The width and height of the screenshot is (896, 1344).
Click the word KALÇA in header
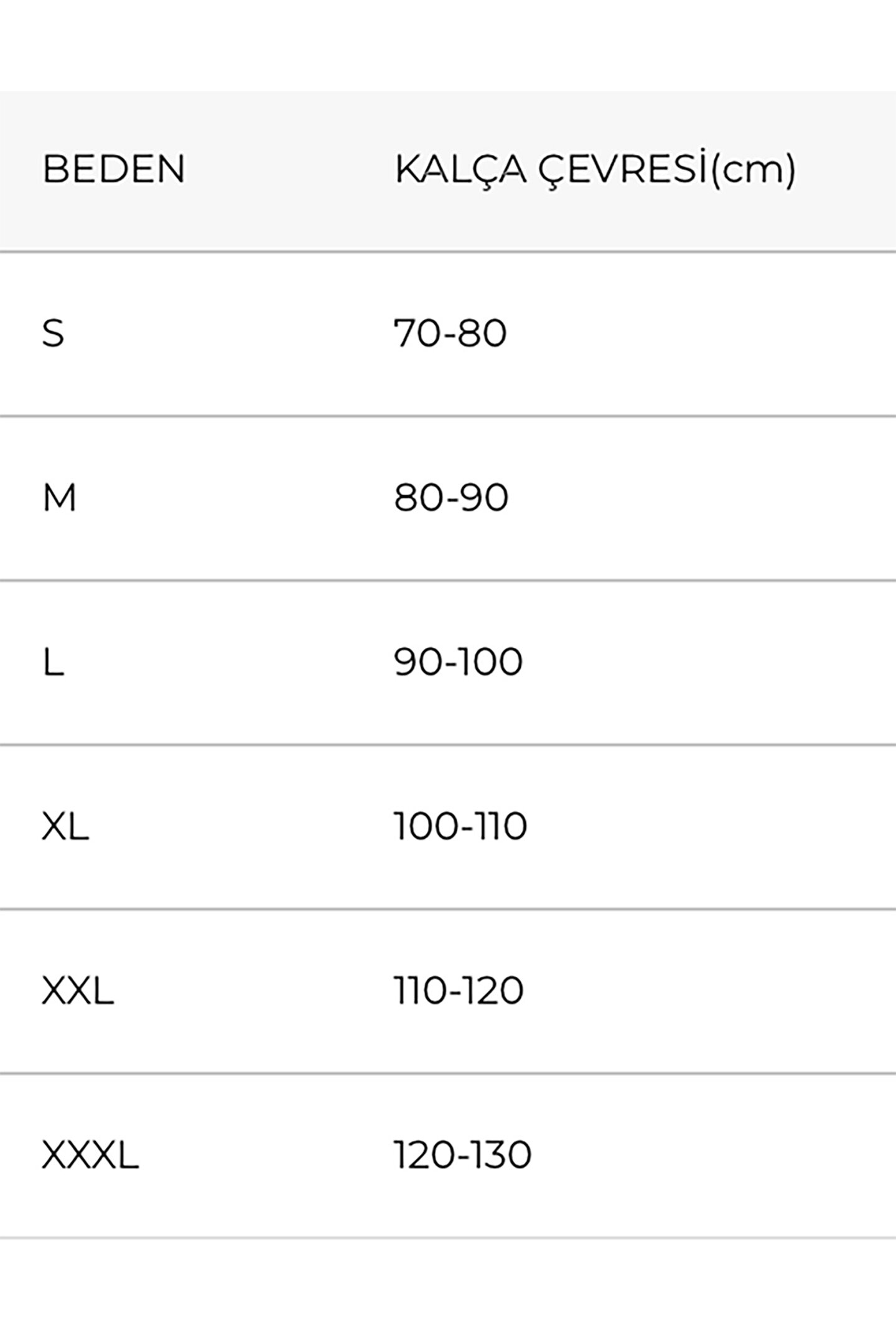[461, 169]
